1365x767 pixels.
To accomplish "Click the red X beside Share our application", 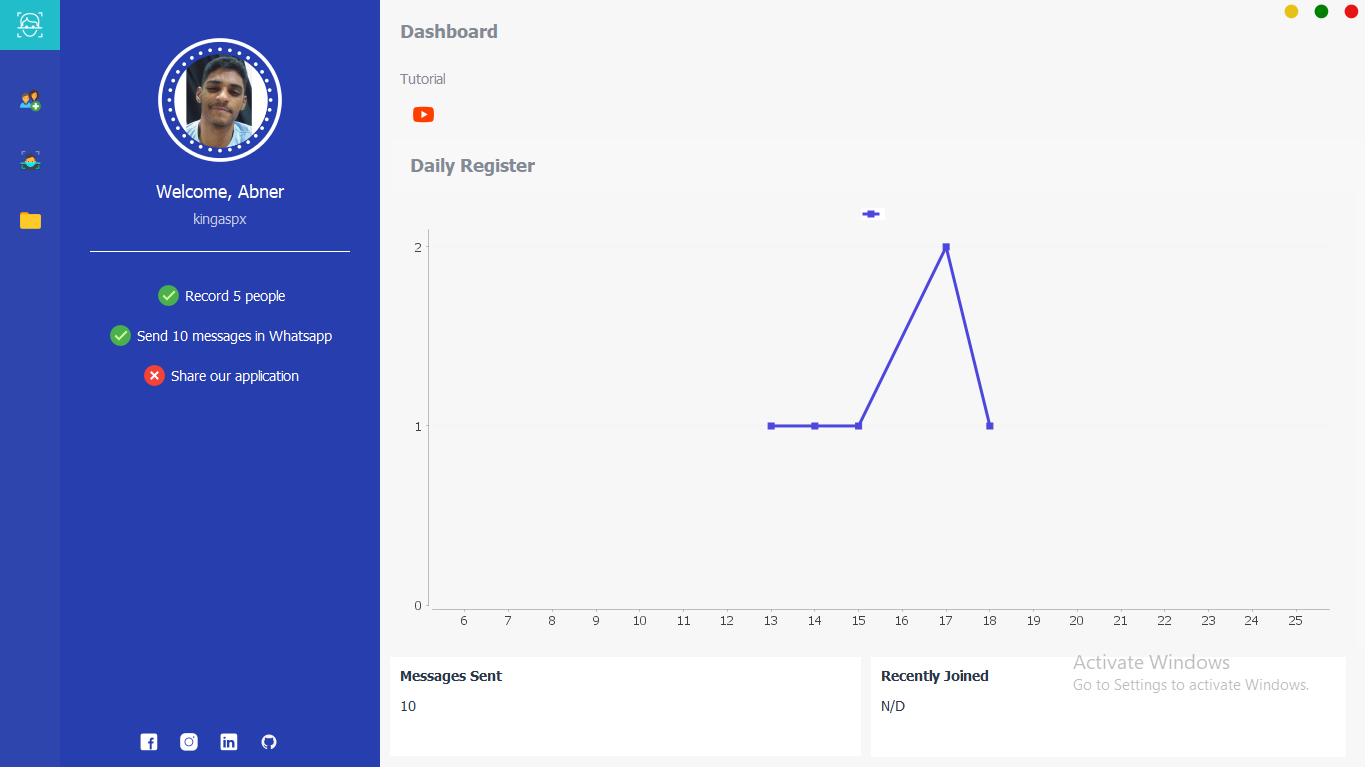I will 154,376.
